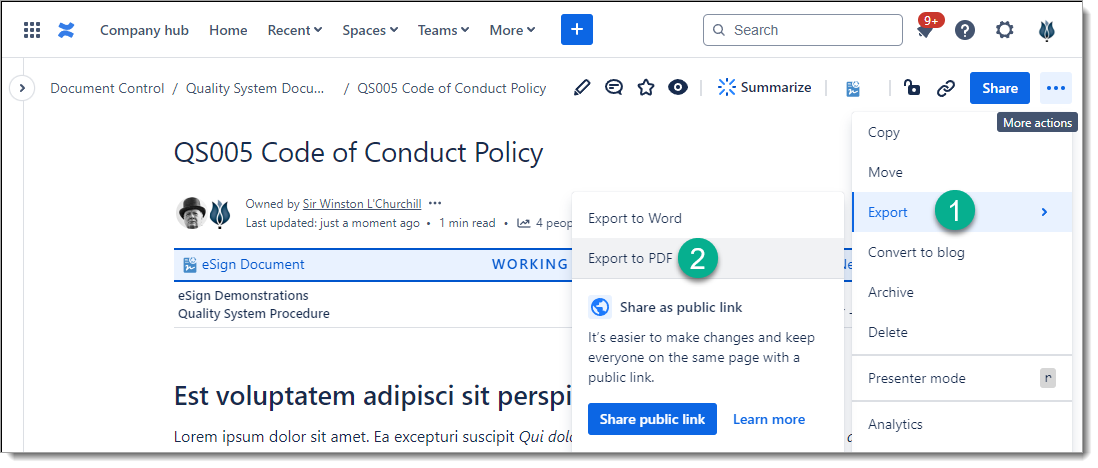Click the edit pencil icon

pos(582,88)
